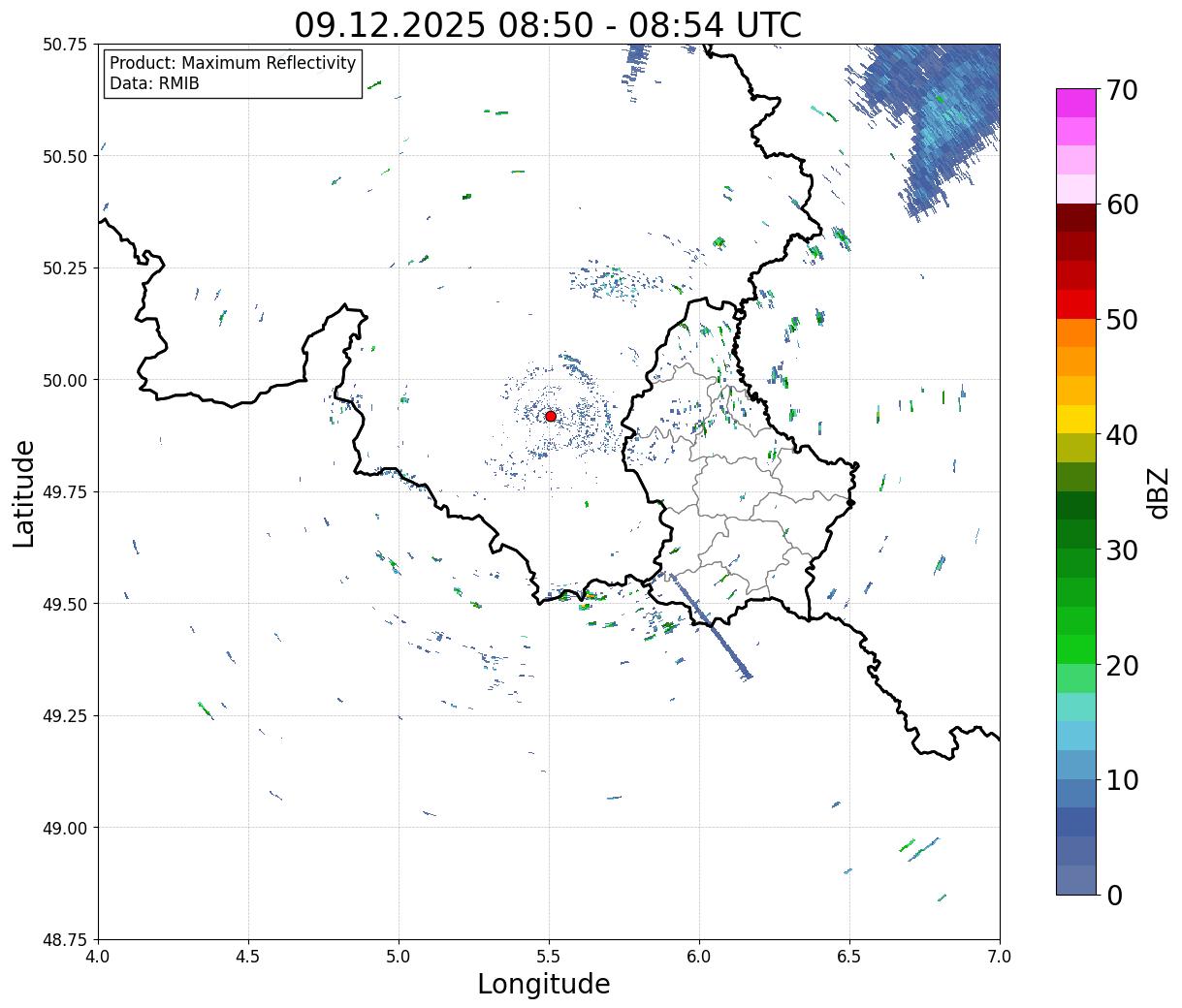This screenshot has width=1182, height=1008.
Task: Click latitude tick label "50.25"
Action: point(66,268)
